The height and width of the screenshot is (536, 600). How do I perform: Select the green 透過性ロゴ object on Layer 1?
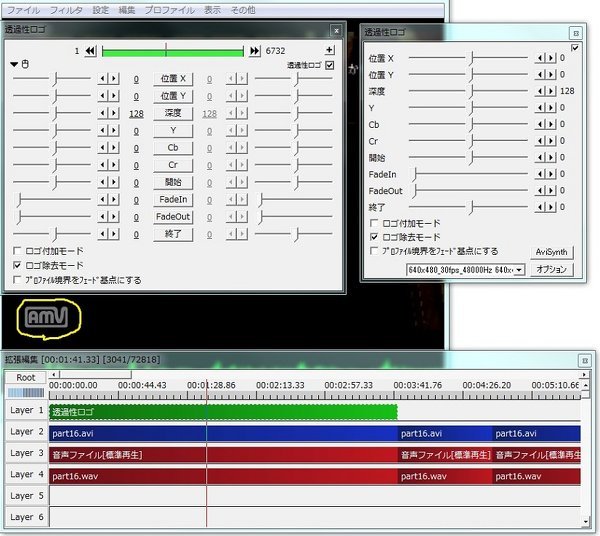222,411
